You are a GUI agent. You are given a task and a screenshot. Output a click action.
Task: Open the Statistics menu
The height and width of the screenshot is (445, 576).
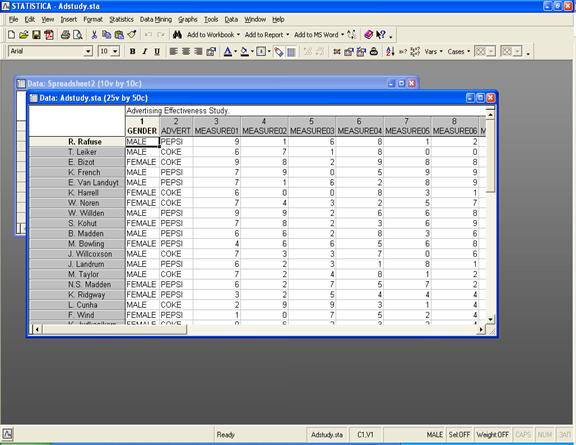(x=121, y=19)
